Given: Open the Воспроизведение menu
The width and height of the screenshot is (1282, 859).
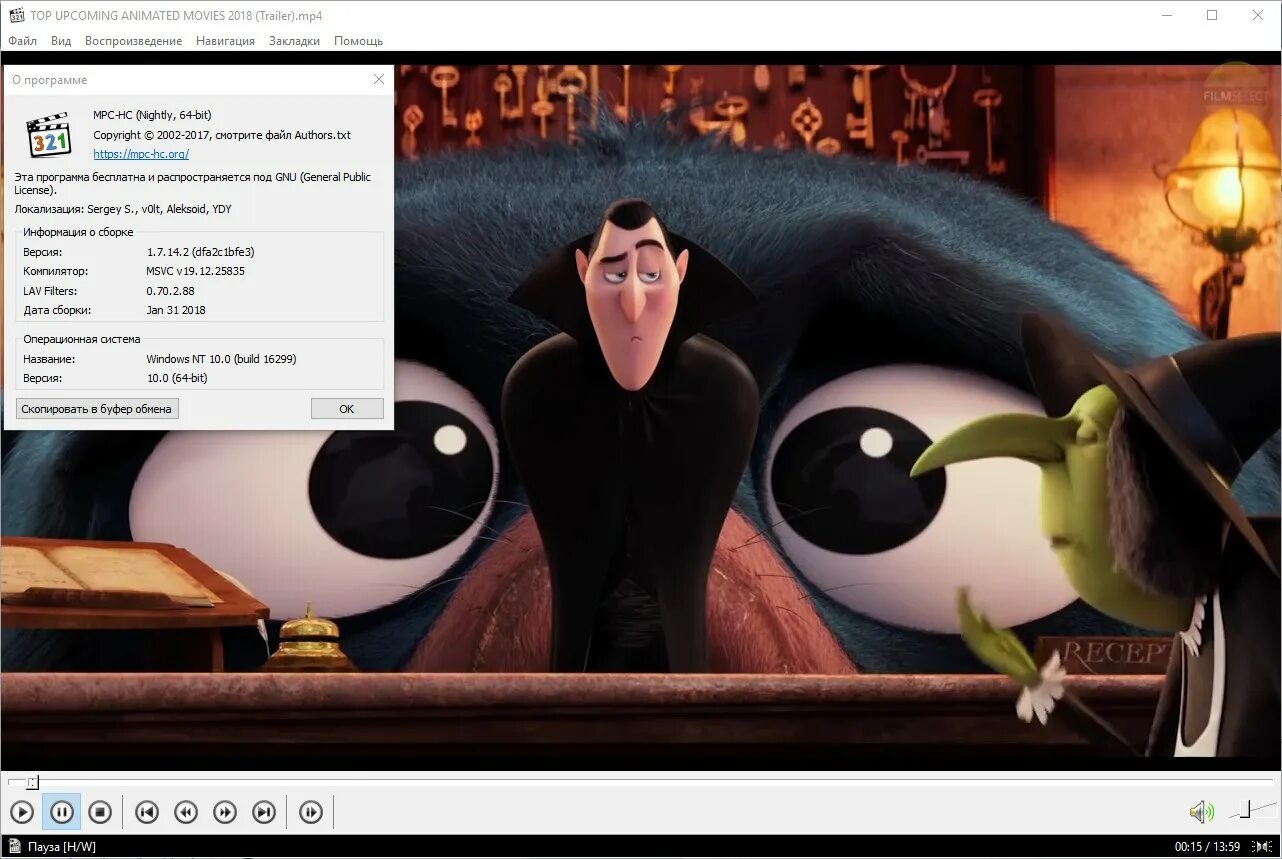Looking at the screenshot, I should click(x=134, y=41).
